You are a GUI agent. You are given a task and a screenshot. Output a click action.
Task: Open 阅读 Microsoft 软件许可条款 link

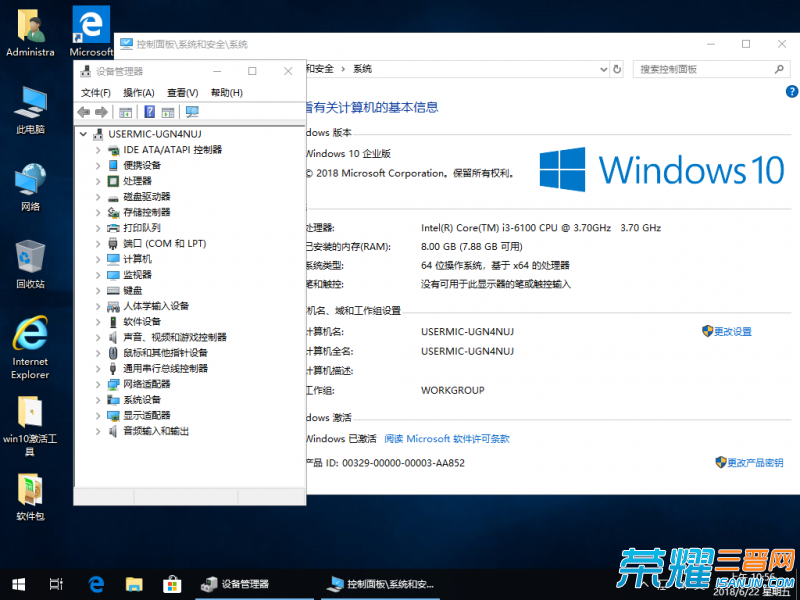[447, 439]
